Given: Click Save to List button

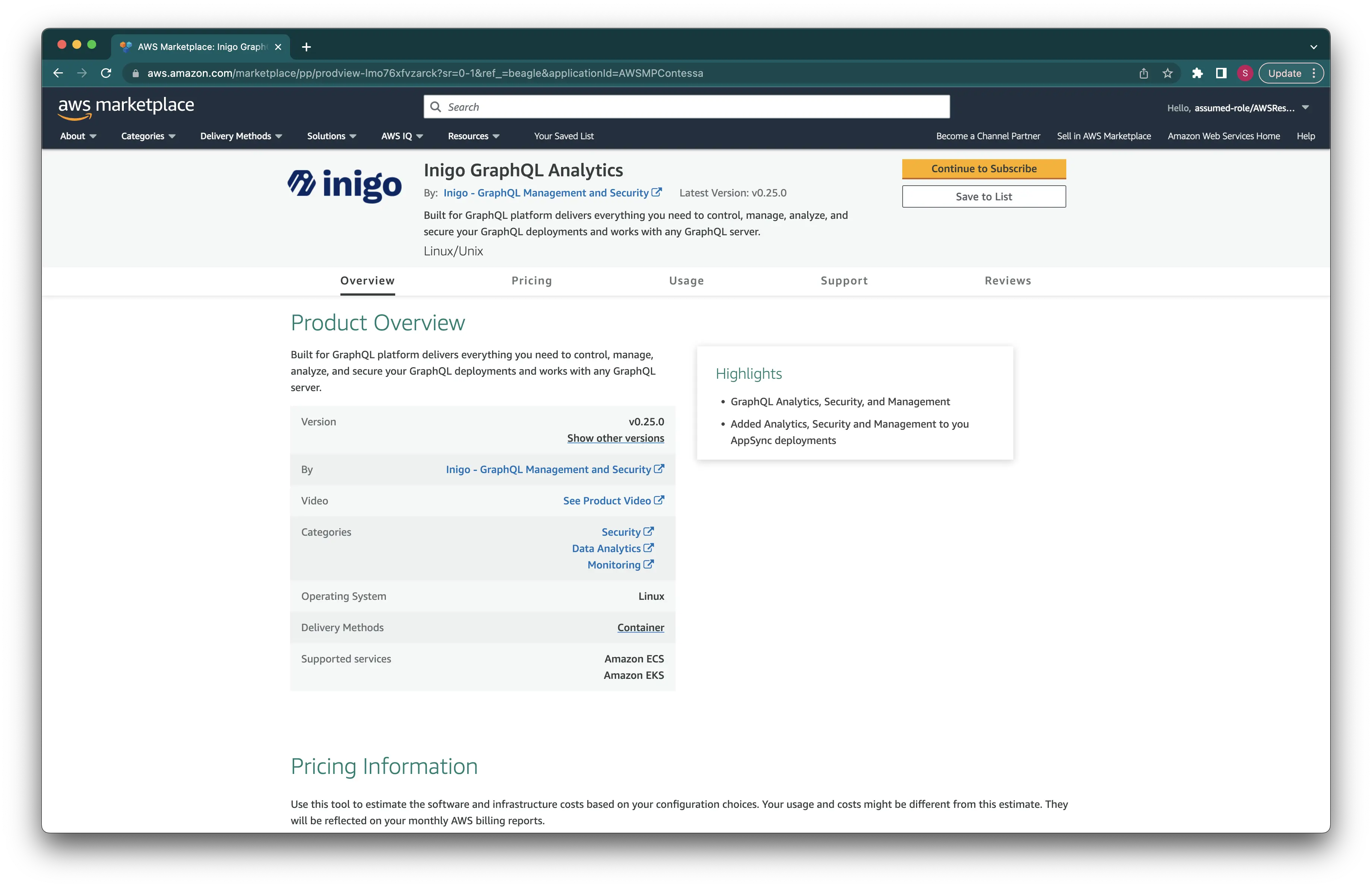Looking at the screenshot, I should (x=984, y=196).
